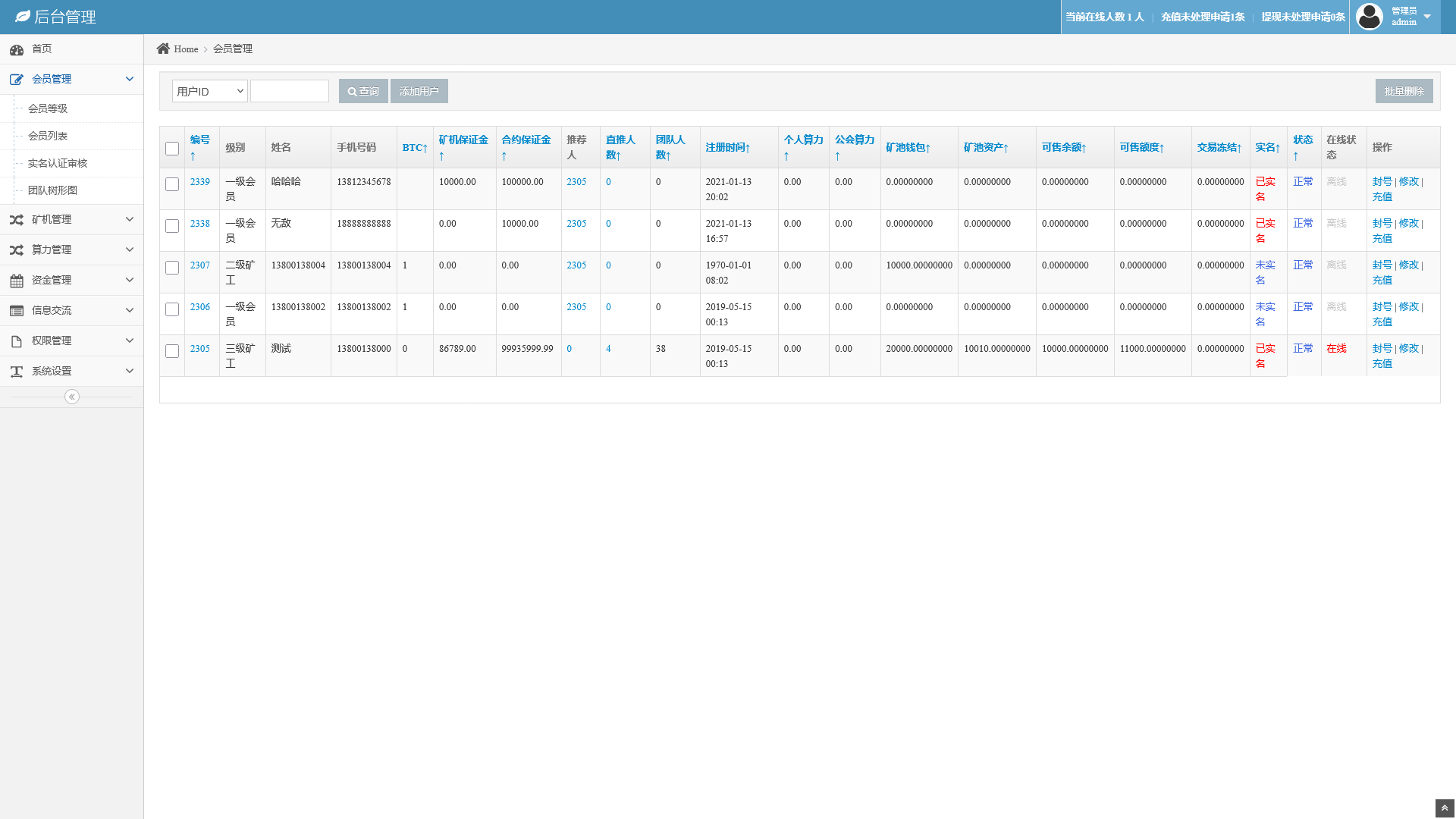
Task: Expand the 资金管理 menu chevron
Action: click(130, 280)
